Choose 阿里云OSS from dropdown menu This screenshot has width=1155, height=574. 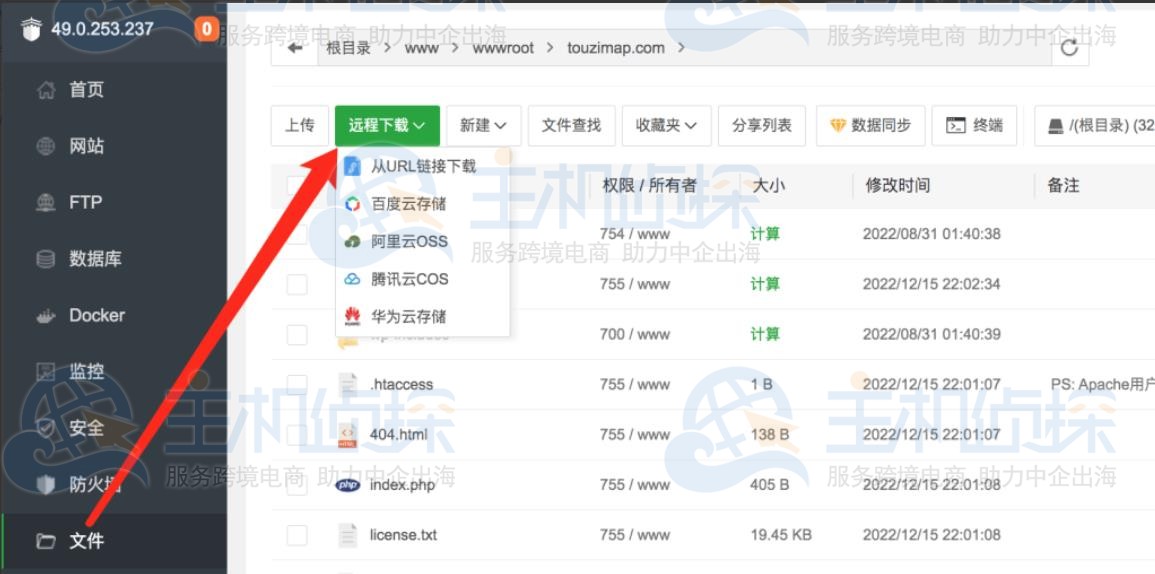[x=422, y=242]
